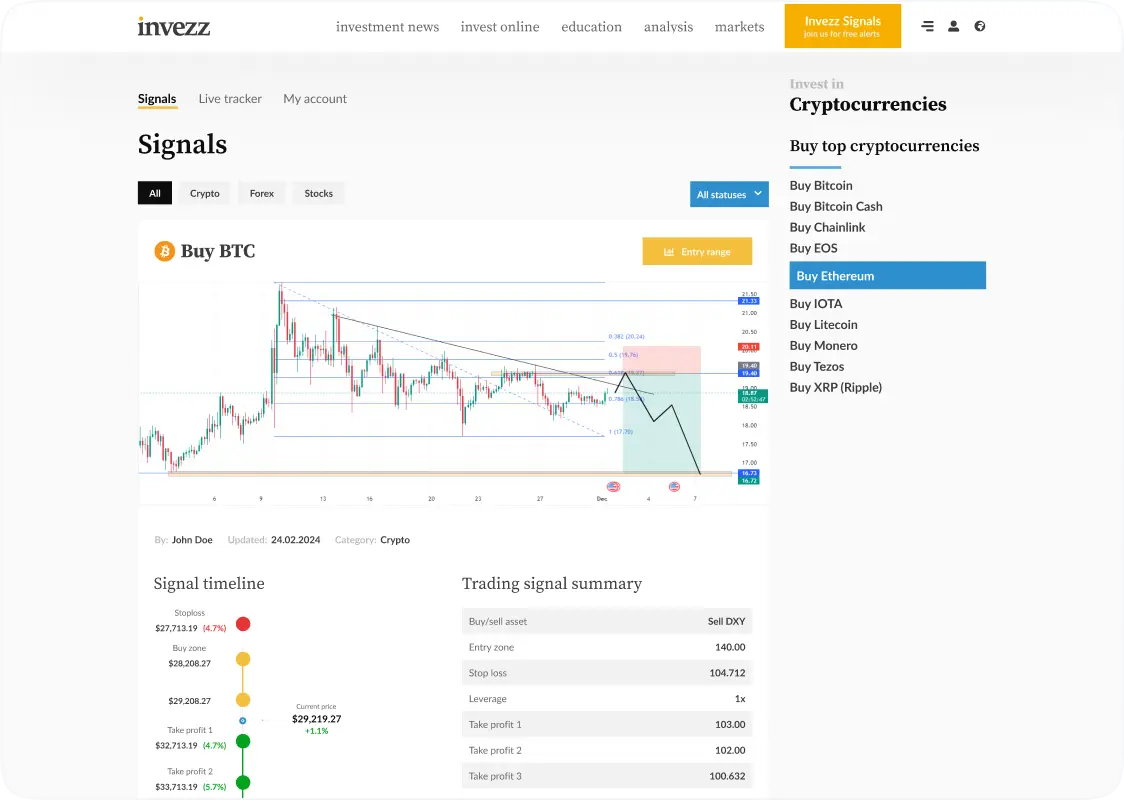Follow the Buy Tezos link
Viewport: 1124px width, 800px height.
coord(816,366)
